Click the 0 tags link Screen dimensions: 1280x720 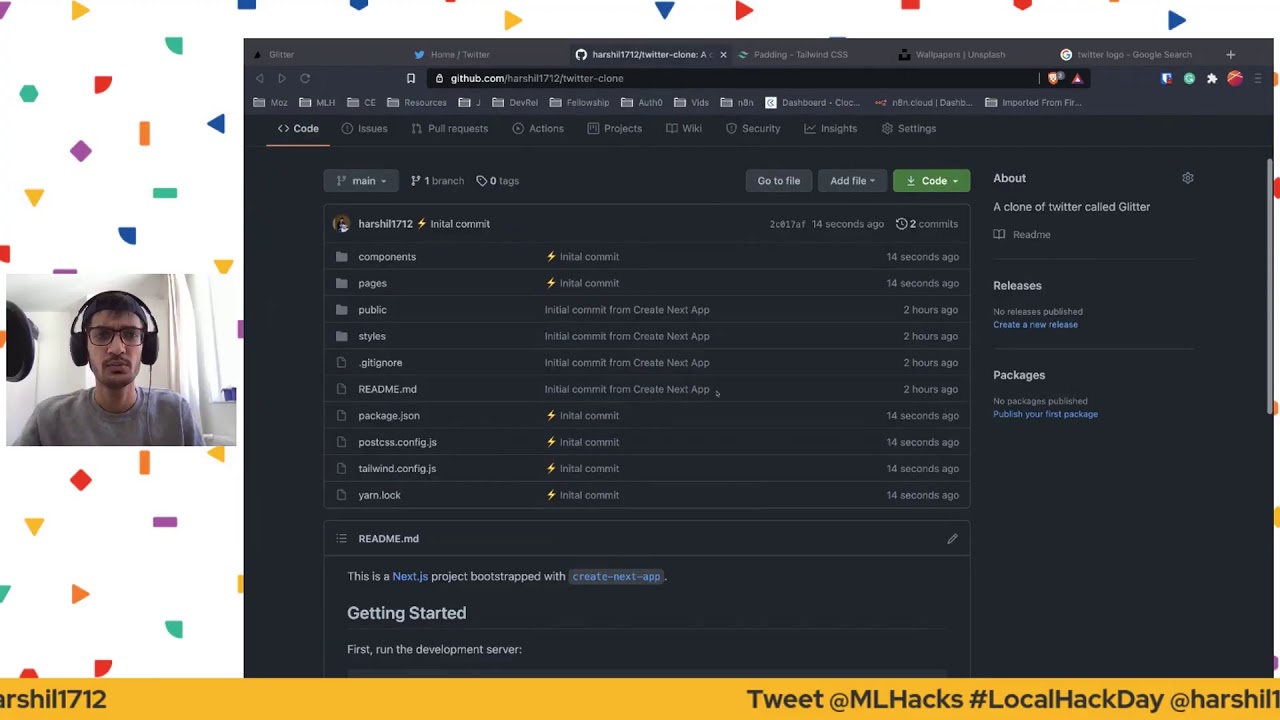497,181
